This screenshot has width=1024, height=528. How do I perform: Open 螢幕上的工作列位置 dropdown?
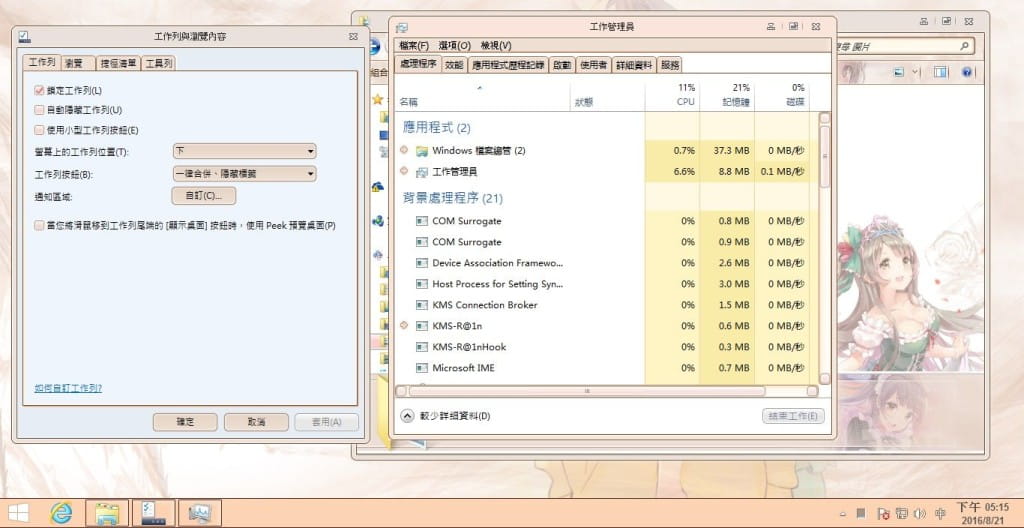244,151
